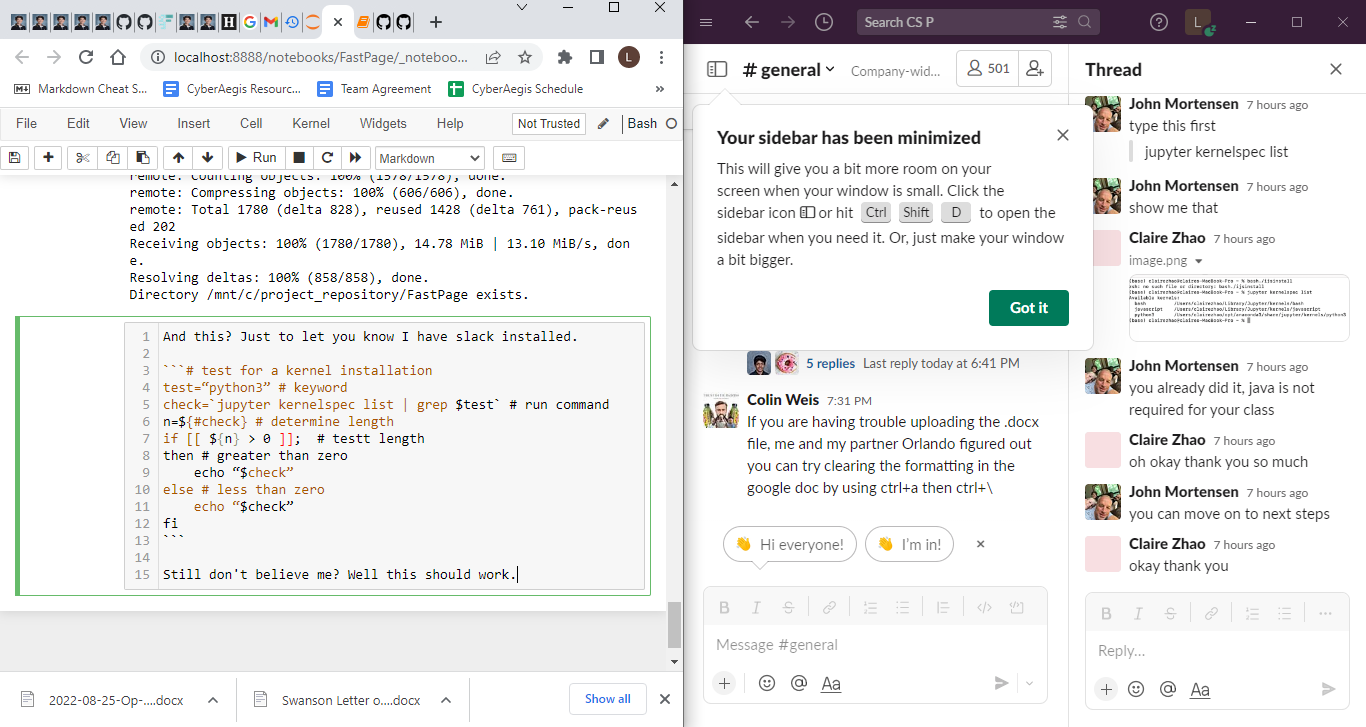The image size is (1366, 727).
Task: Open CyberAegis Schedule bookmark
Action: (515, 89)
